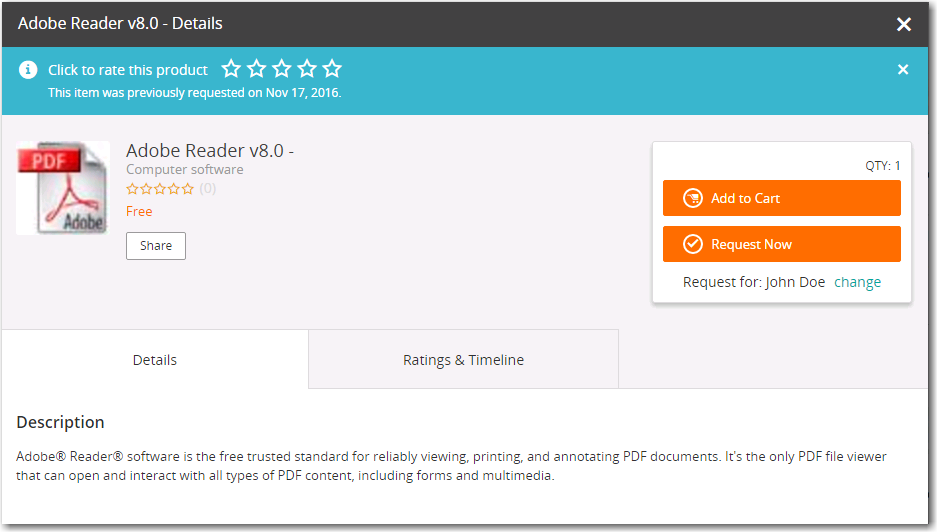
Task: Rate the product five stars in banner
Action: click(x=332, y=69)
